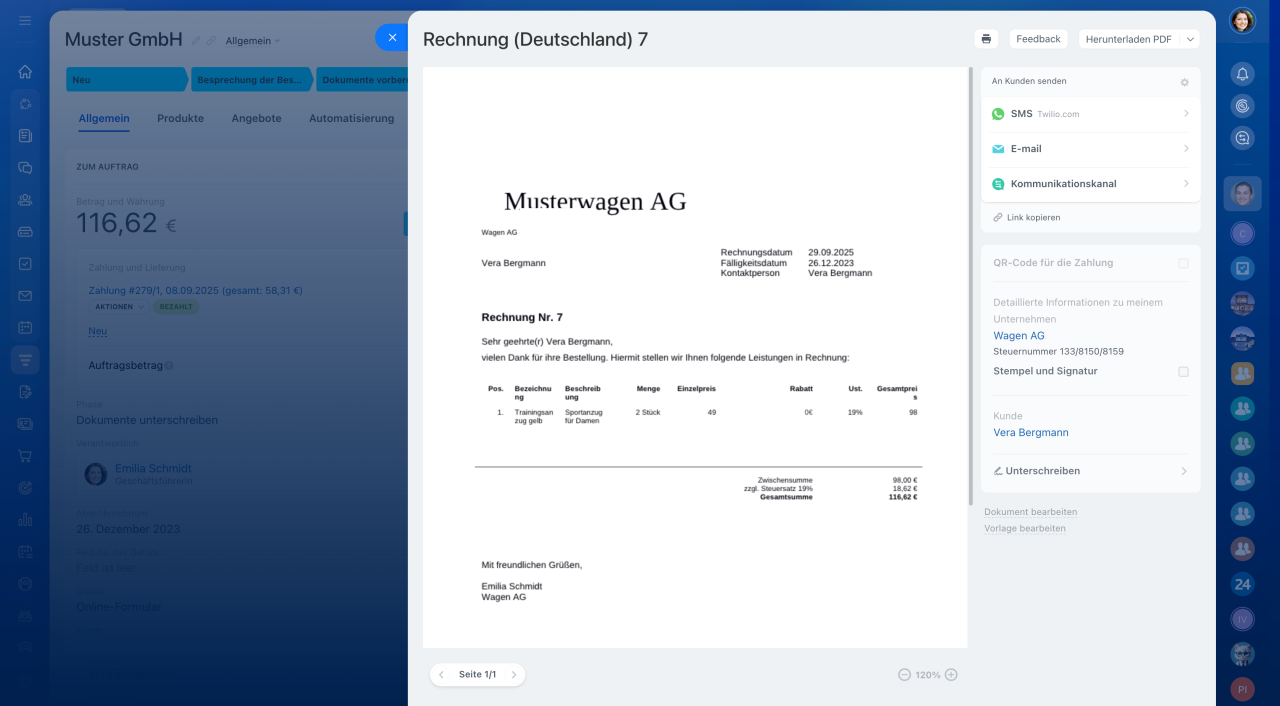This screenshot has height=706, width=1280.
Task: Open settings gear in 'An Kunden senden'
Action: (x=1184, y=82)
